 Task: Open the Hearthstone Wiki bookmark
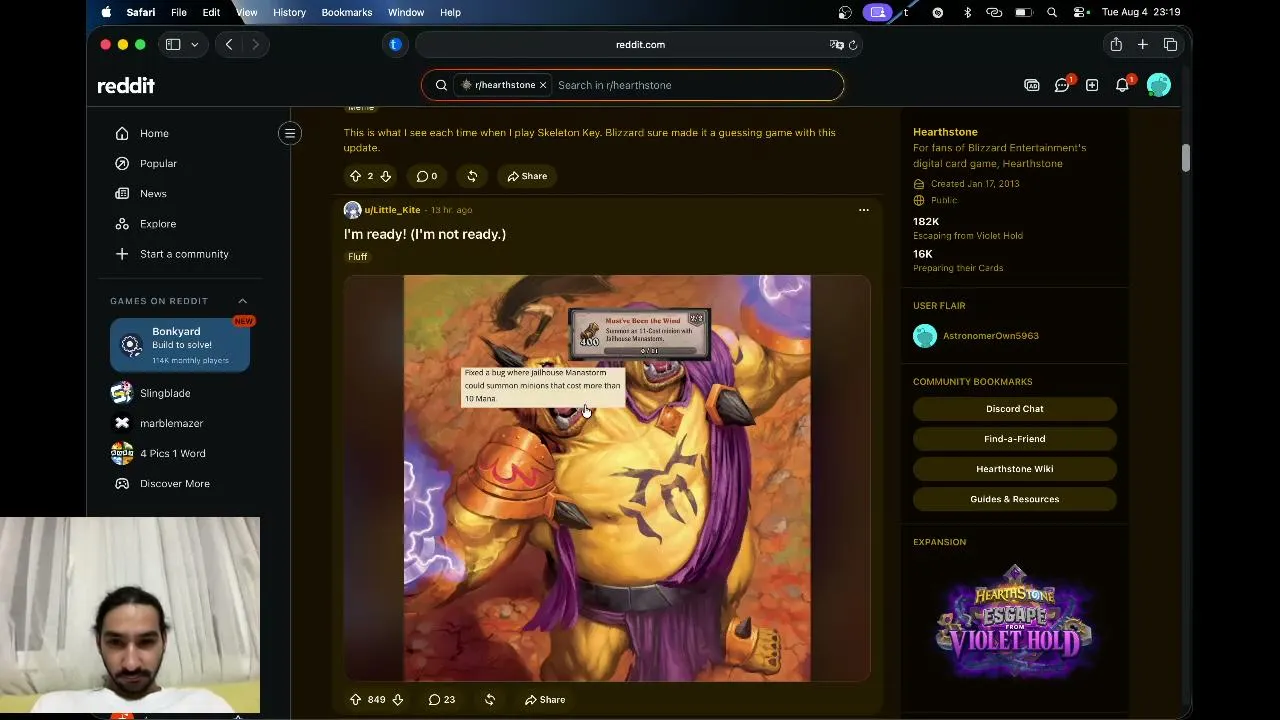(x=1014, y=469)
